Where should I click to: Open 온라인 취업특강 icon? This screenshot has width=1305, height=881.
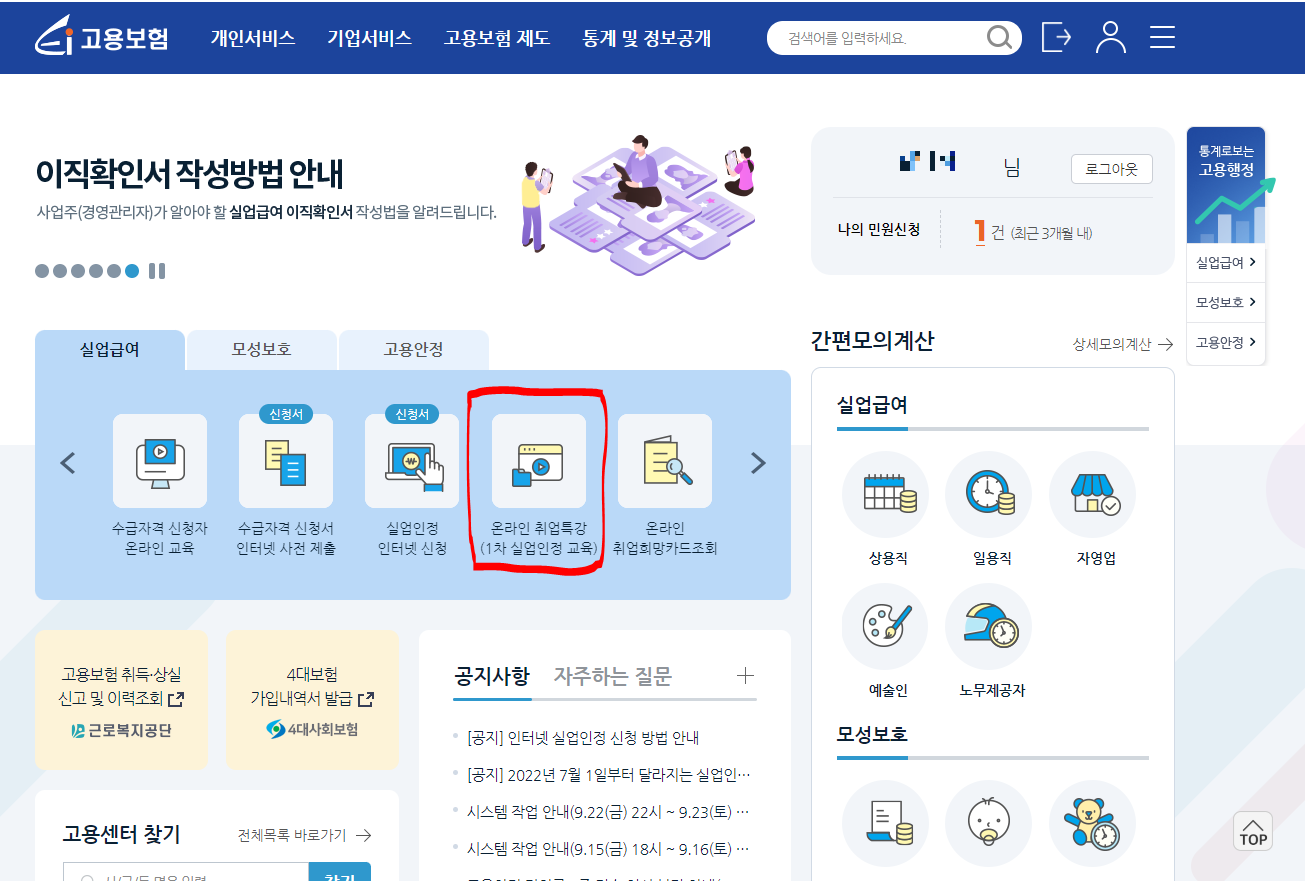click(539, 461)
